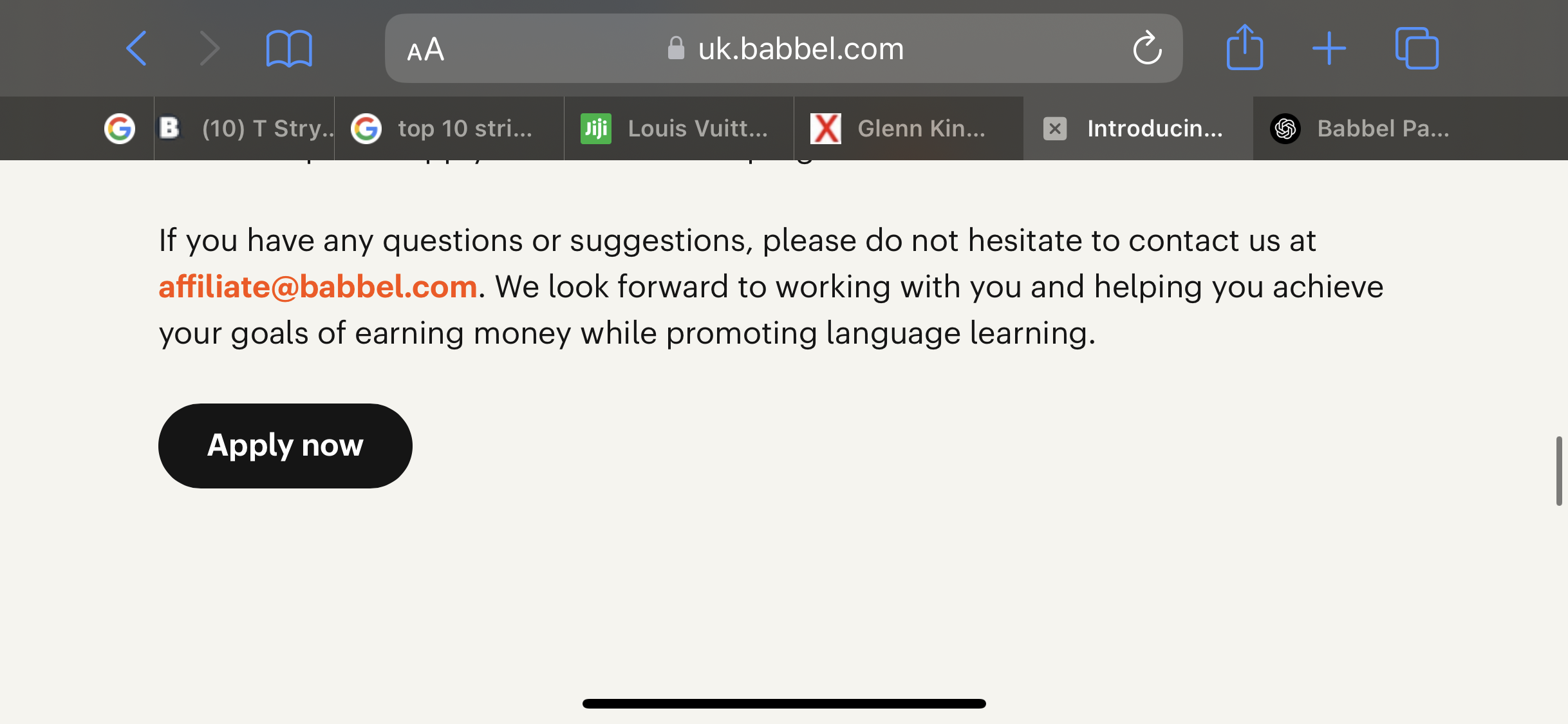Go back to the previous page
The height and width of the screenshot is (724, 1568).
[x=136, y=48]
